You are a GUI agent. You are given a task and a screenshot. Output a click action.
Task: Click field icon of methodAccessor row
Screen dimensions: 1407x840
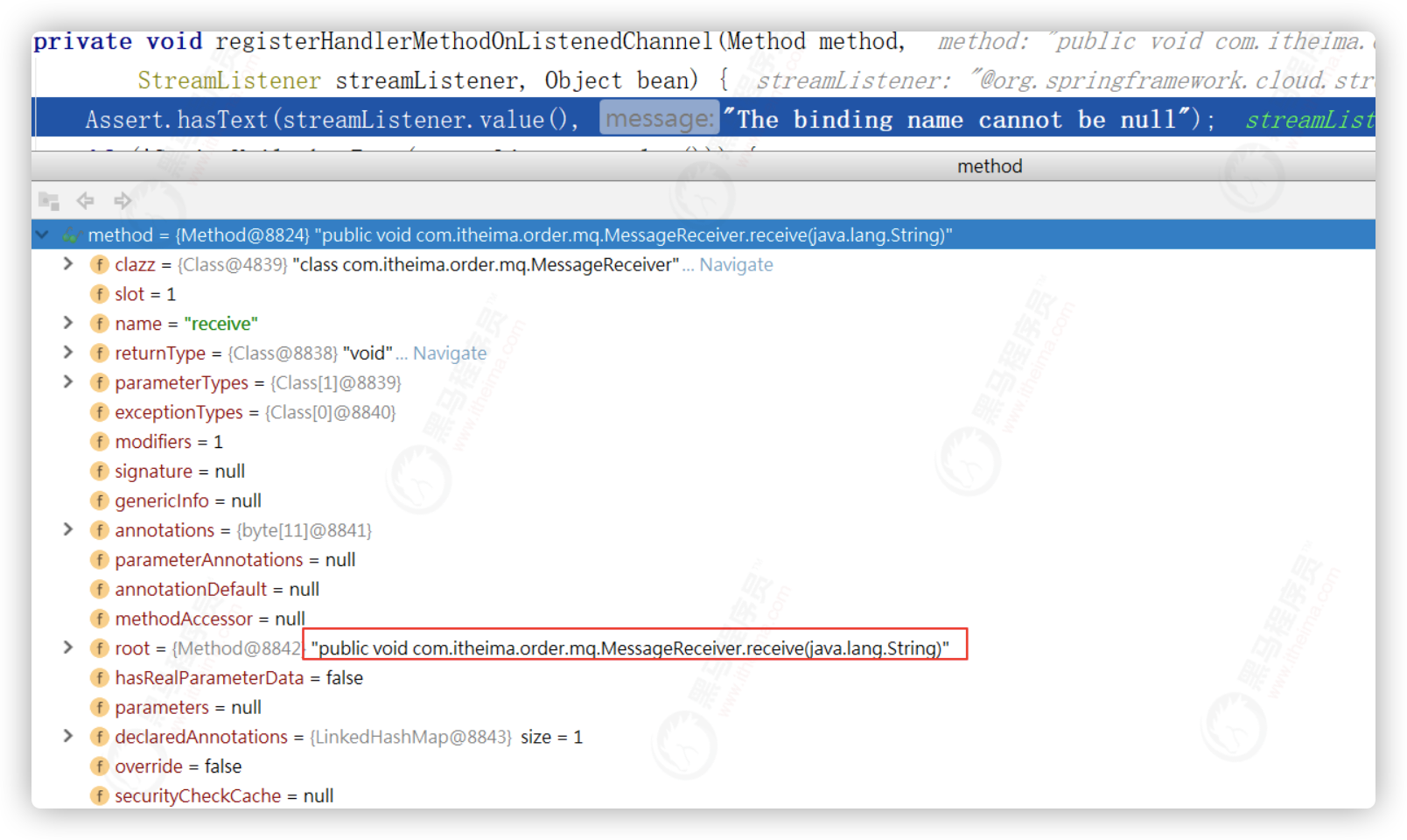pyautogui.click(x=100, y=619)
